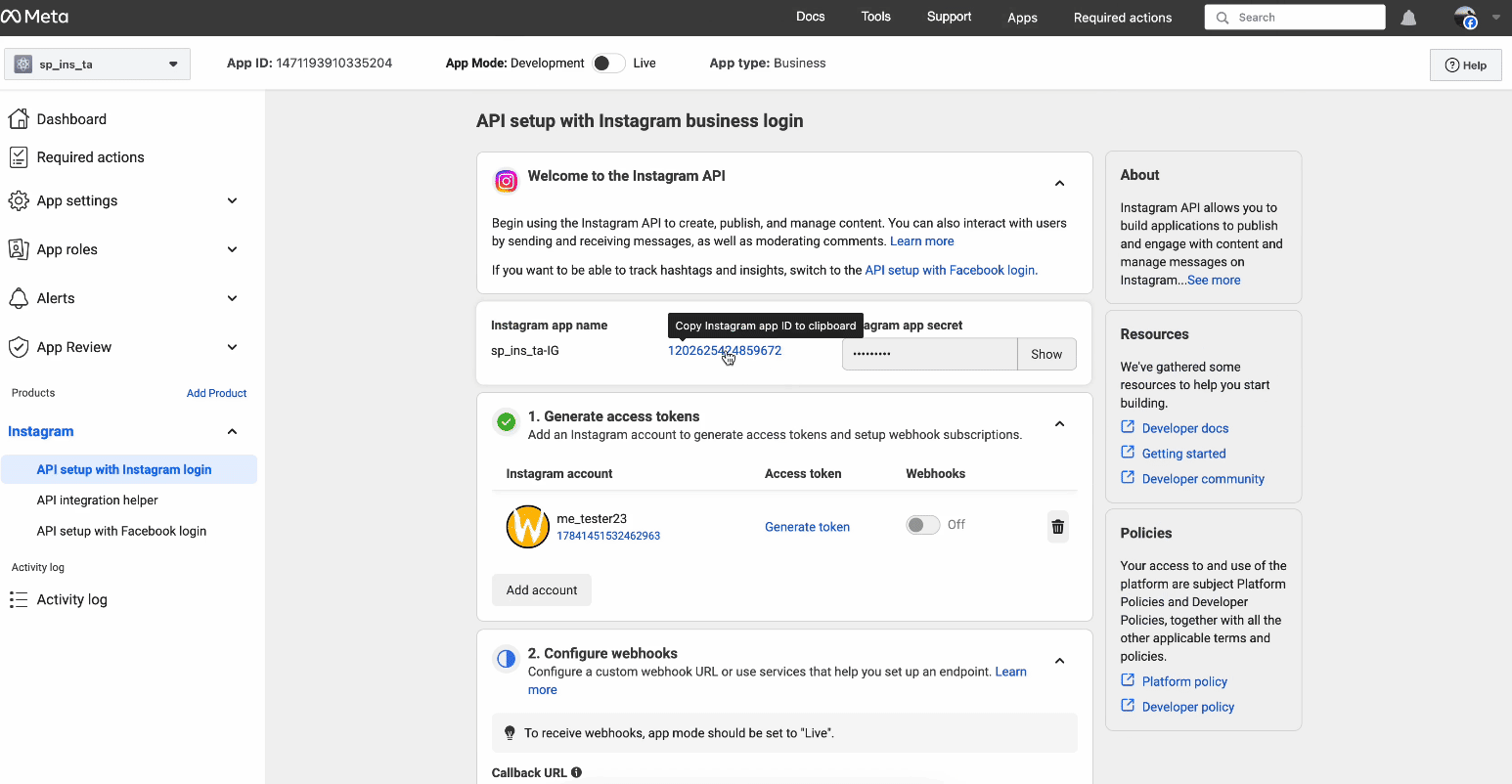Click the App Review shield icon
1512x784 pixels.
(18, 347)
